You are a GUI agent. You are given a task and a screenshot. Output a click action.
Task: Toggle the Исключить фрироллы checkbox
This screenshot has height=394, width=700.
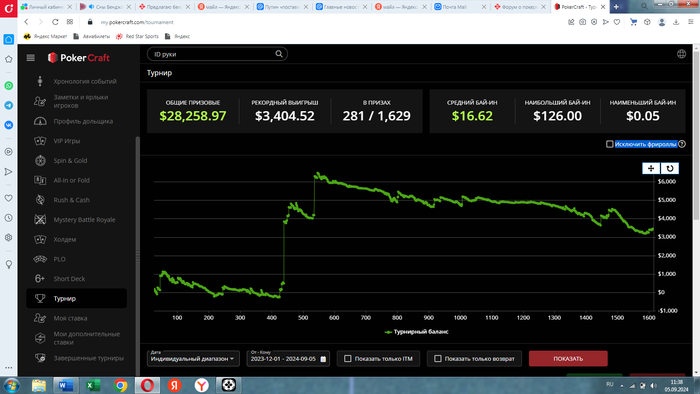point(609,144)
